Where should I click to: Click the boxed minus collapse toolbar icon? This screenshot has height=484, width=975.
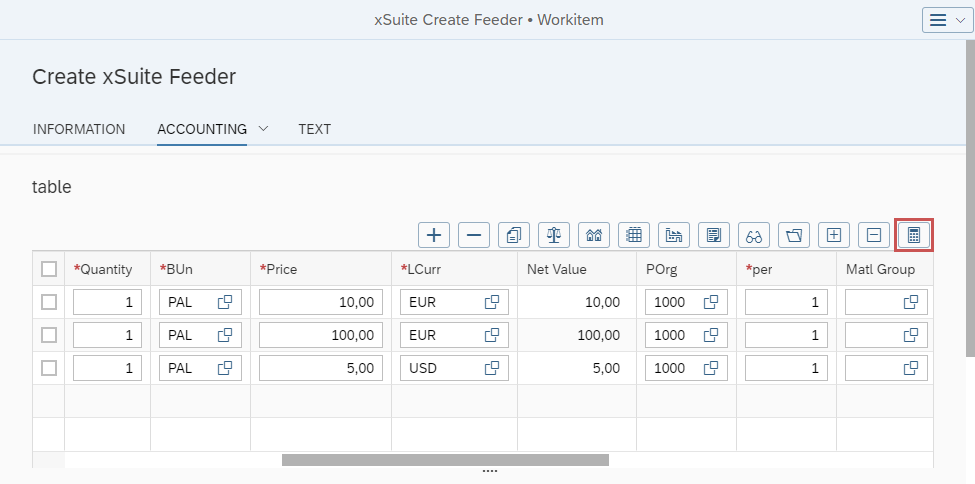(874, 235)
